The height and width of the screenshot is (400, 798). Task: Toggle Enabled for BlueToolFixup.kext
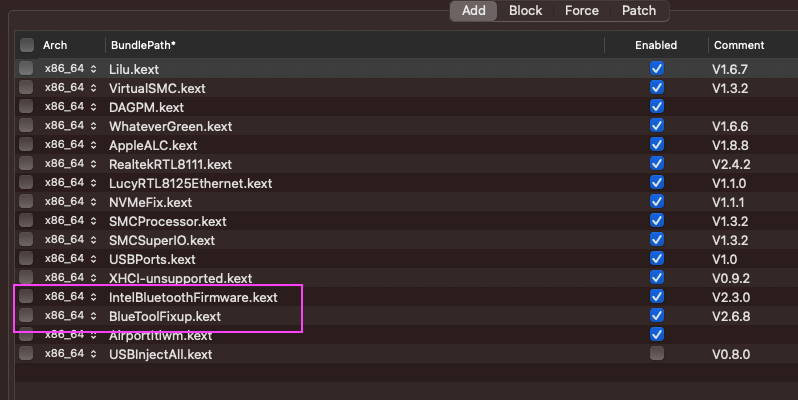pos(656,316)
